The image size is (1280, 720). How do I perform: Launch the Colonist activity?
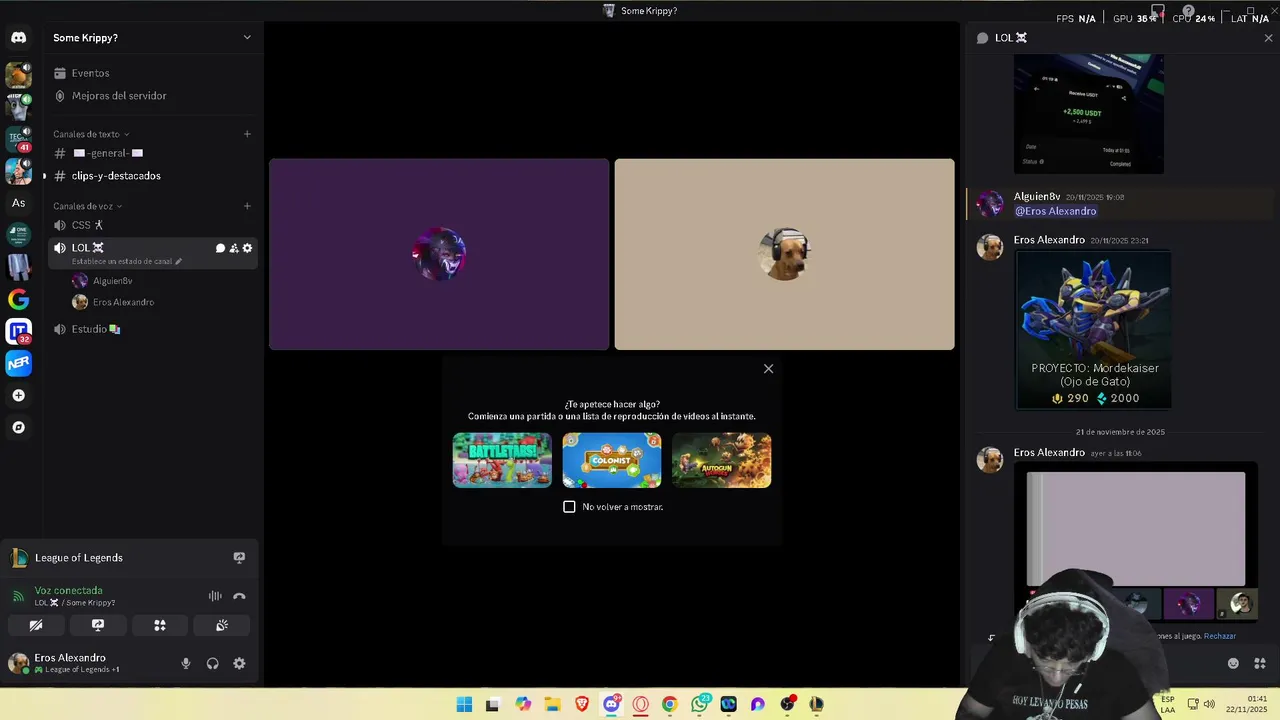pos(612,460)
